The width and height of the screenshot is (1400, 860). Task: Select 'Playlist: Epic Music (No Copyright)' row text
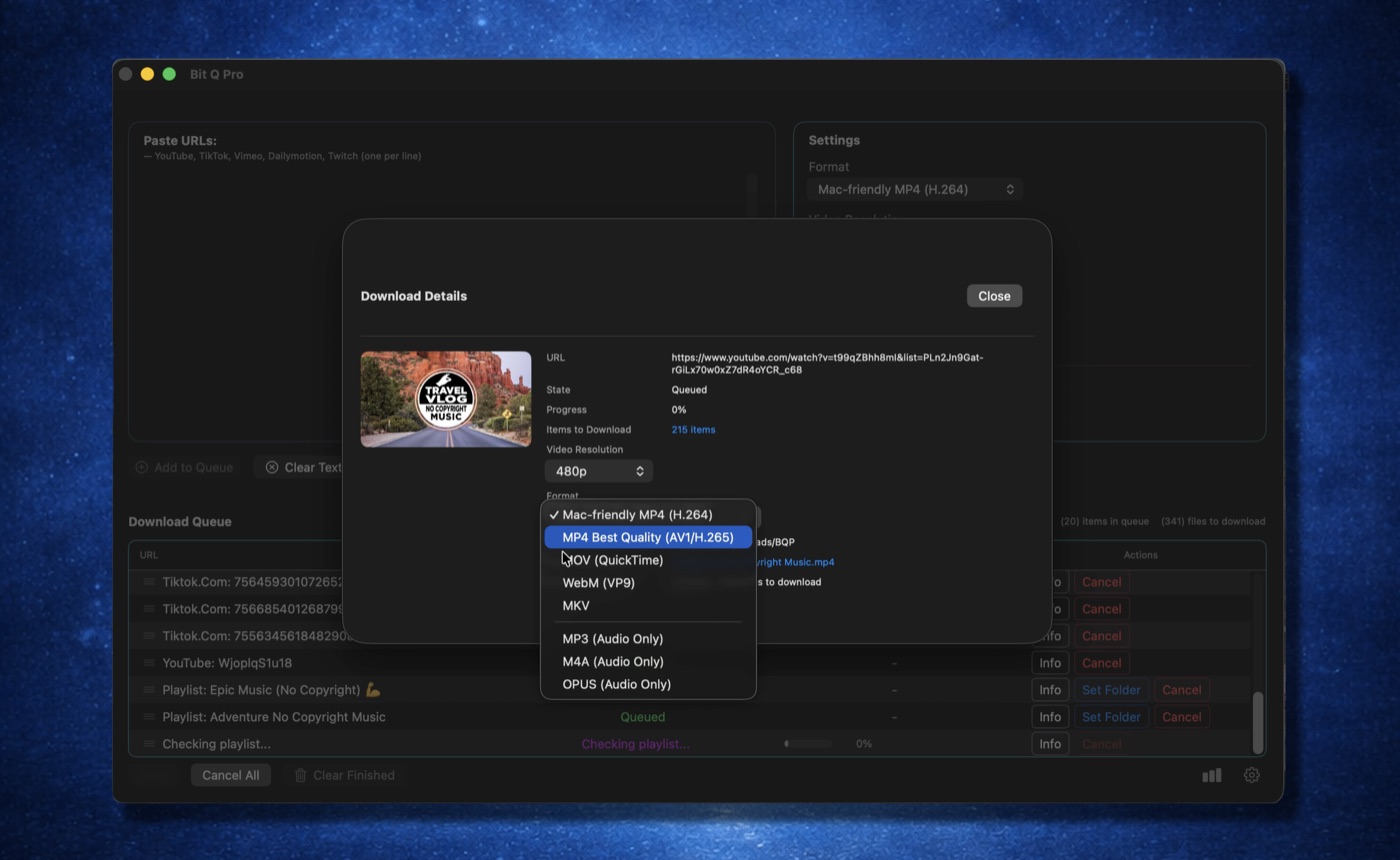pos(272,690)
